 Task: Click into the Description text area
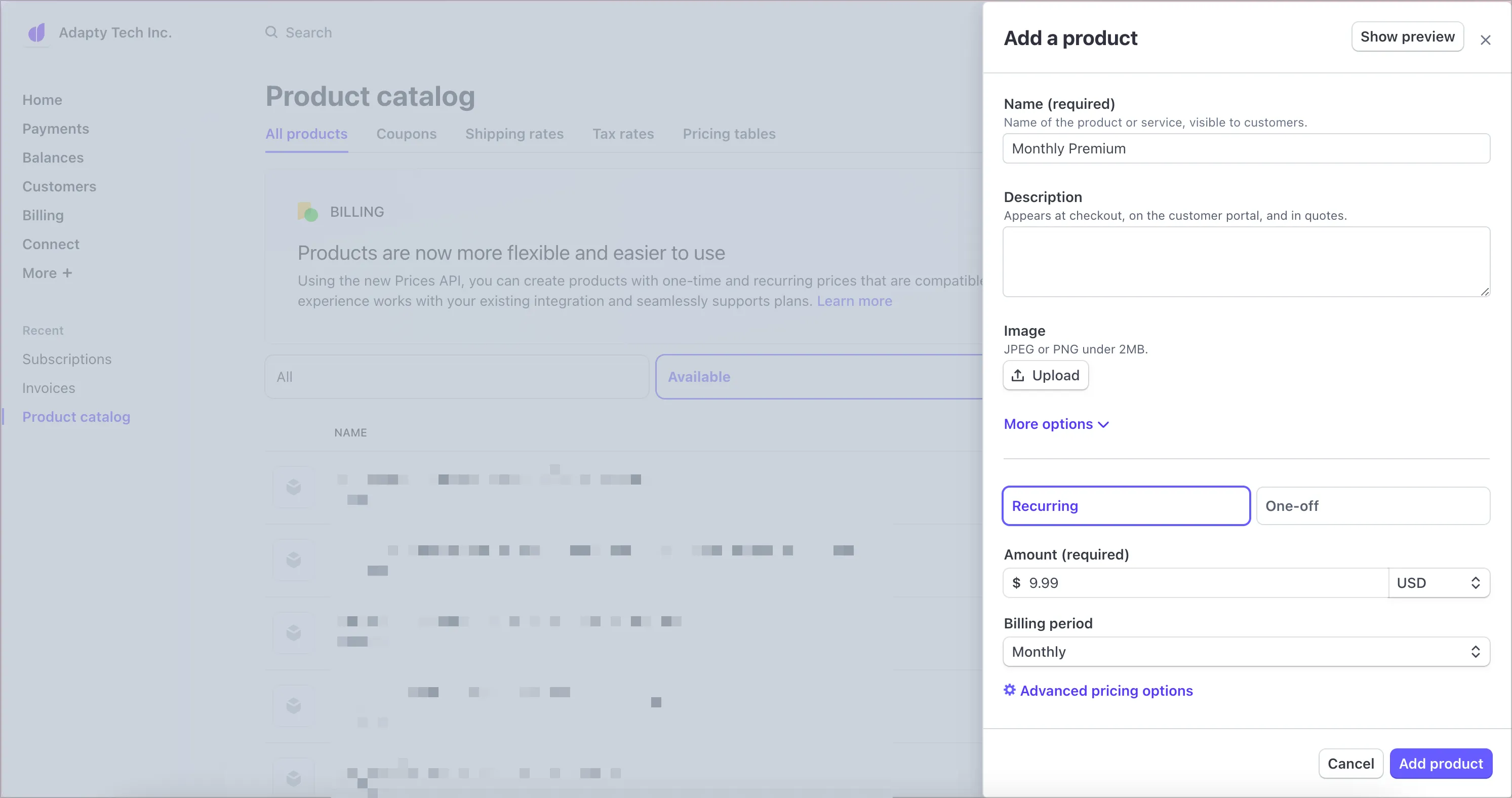tap(1246, 262)
